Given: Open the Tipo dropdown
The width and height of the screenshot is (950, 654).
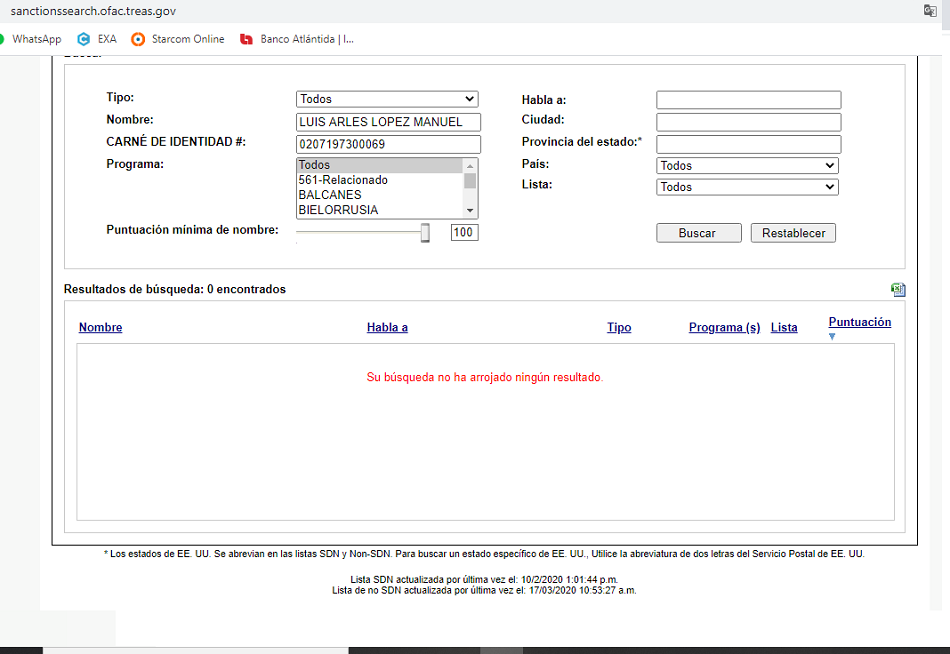Looking at the screenshot, I should click(387, 99).
